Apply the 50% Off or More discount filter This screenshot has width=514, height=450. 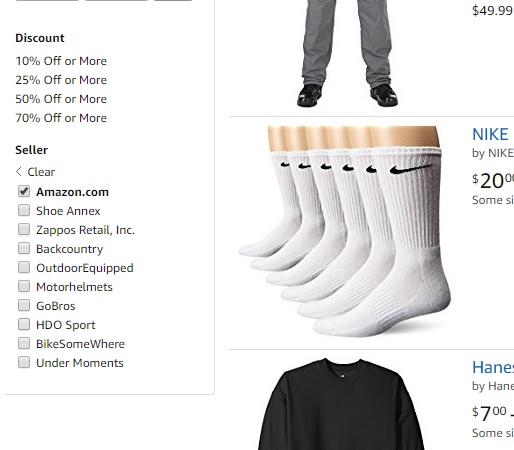tap(61, 99)
